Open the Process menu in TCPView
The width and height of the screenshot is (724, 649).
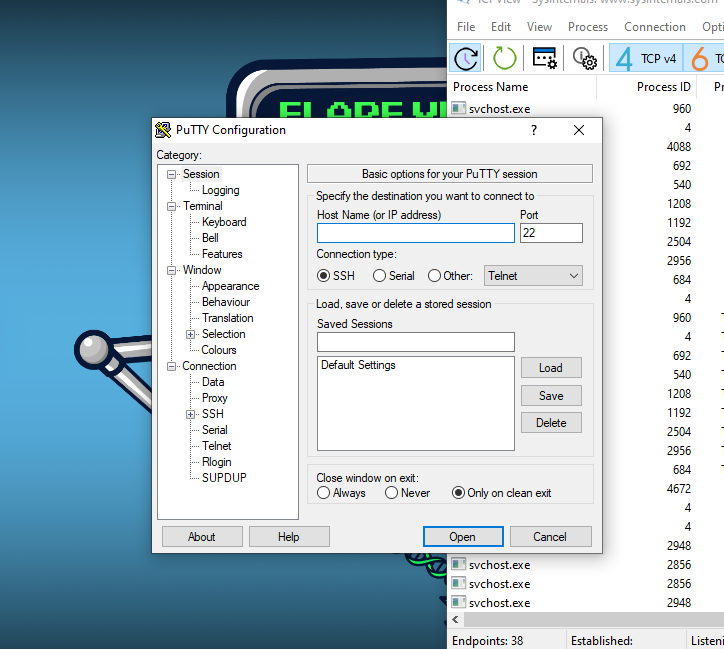point(588,27)
